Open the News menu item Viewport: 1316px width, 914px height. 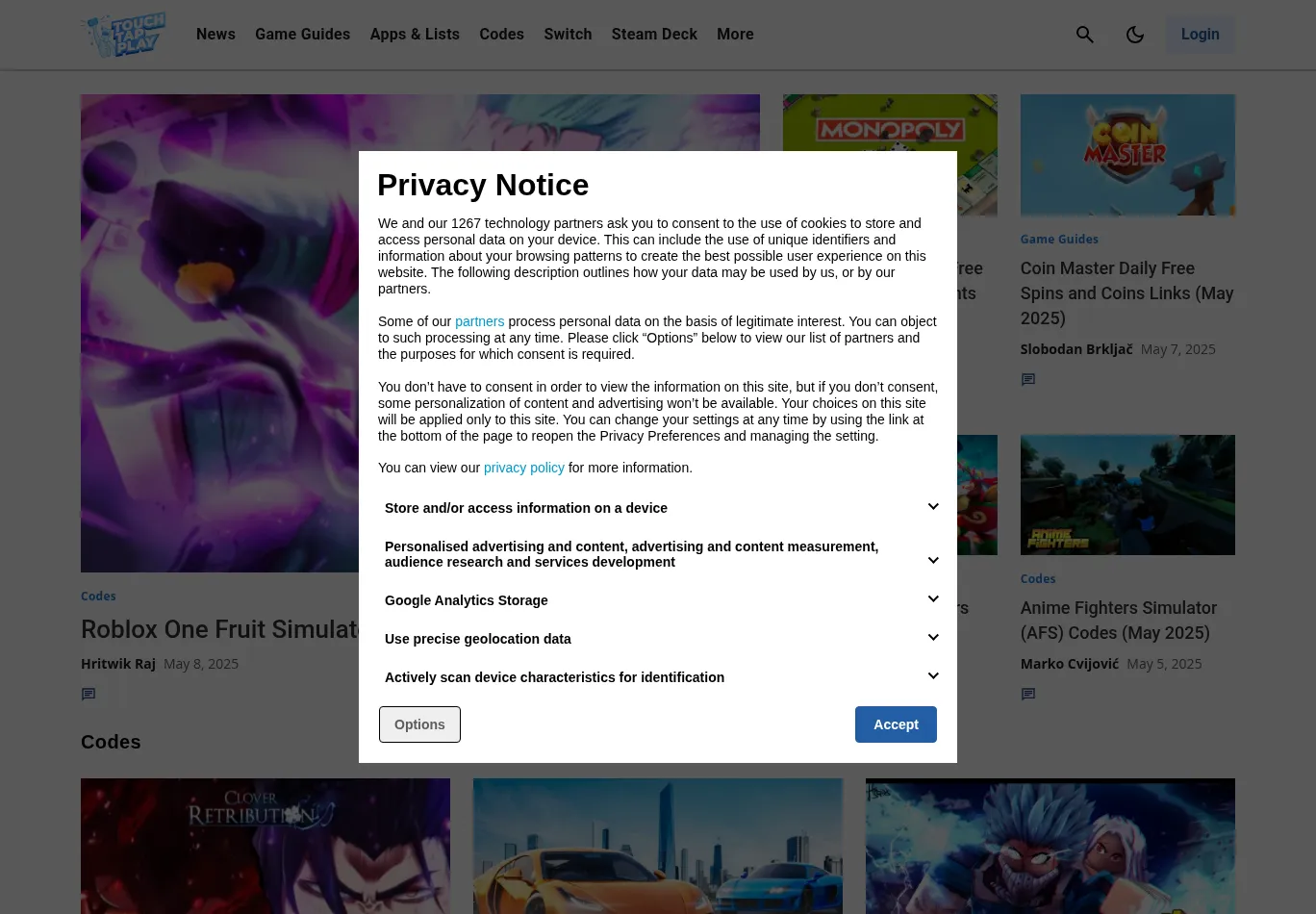click(x=215, y=35)
